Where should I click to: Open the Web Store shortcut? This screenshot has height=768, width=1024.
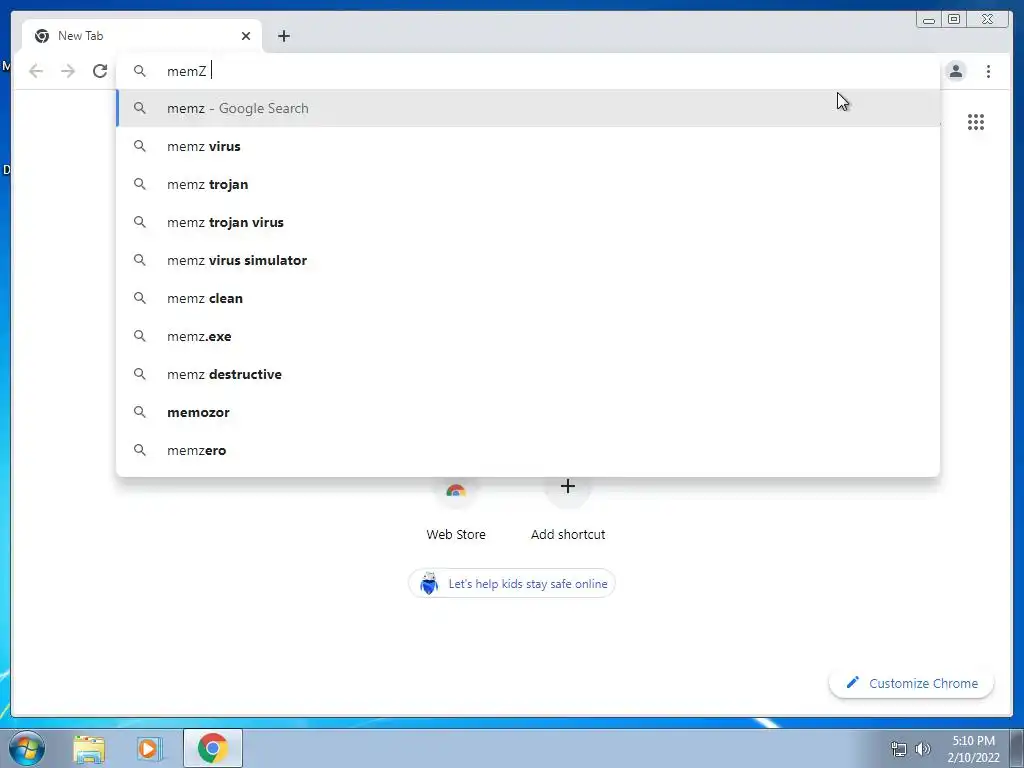(x=456, y=509)
